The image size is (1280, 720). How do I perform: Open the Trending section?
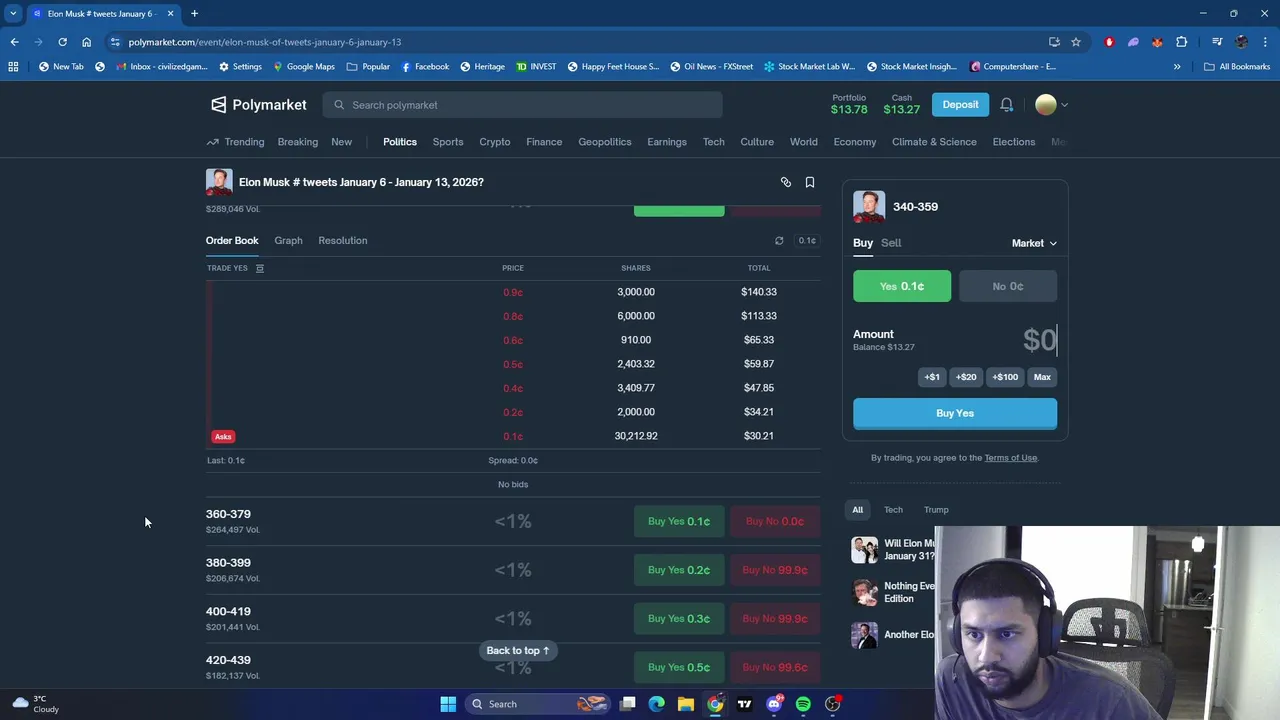pos(236,142)
